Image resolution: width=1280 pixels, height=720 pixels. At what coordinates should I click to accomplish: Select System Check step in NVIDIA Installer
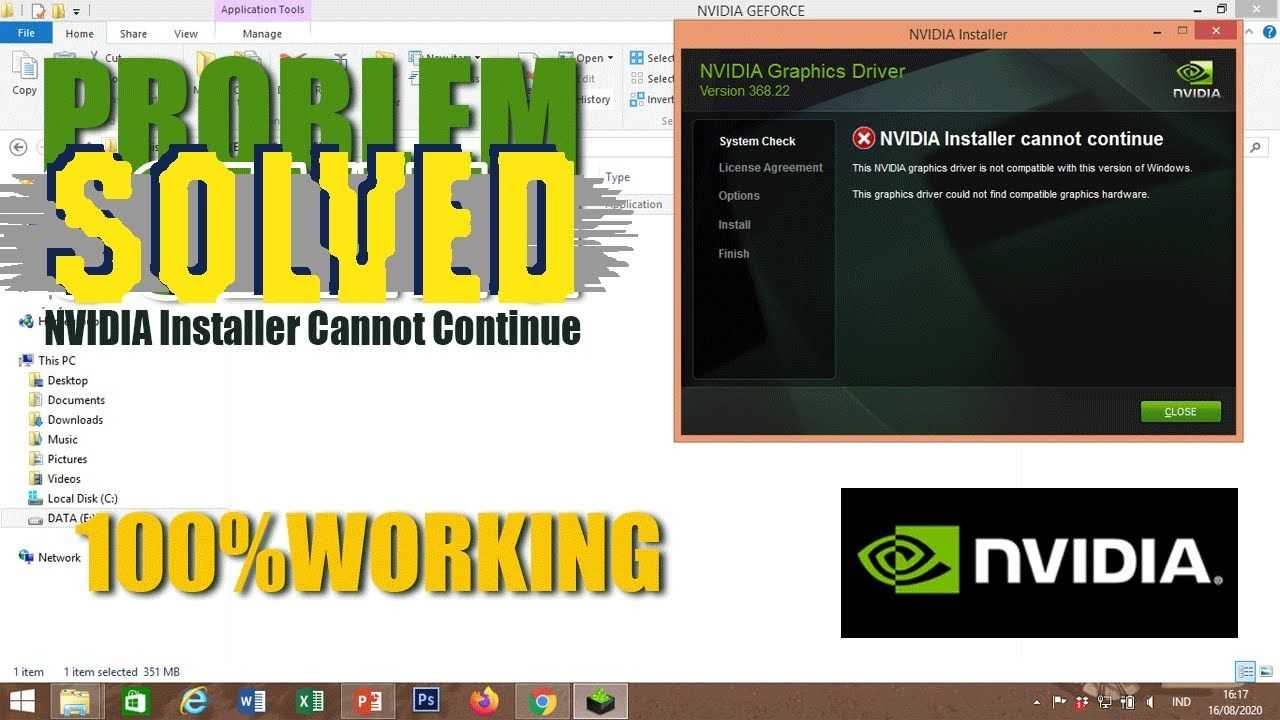(x=757, y=141)
